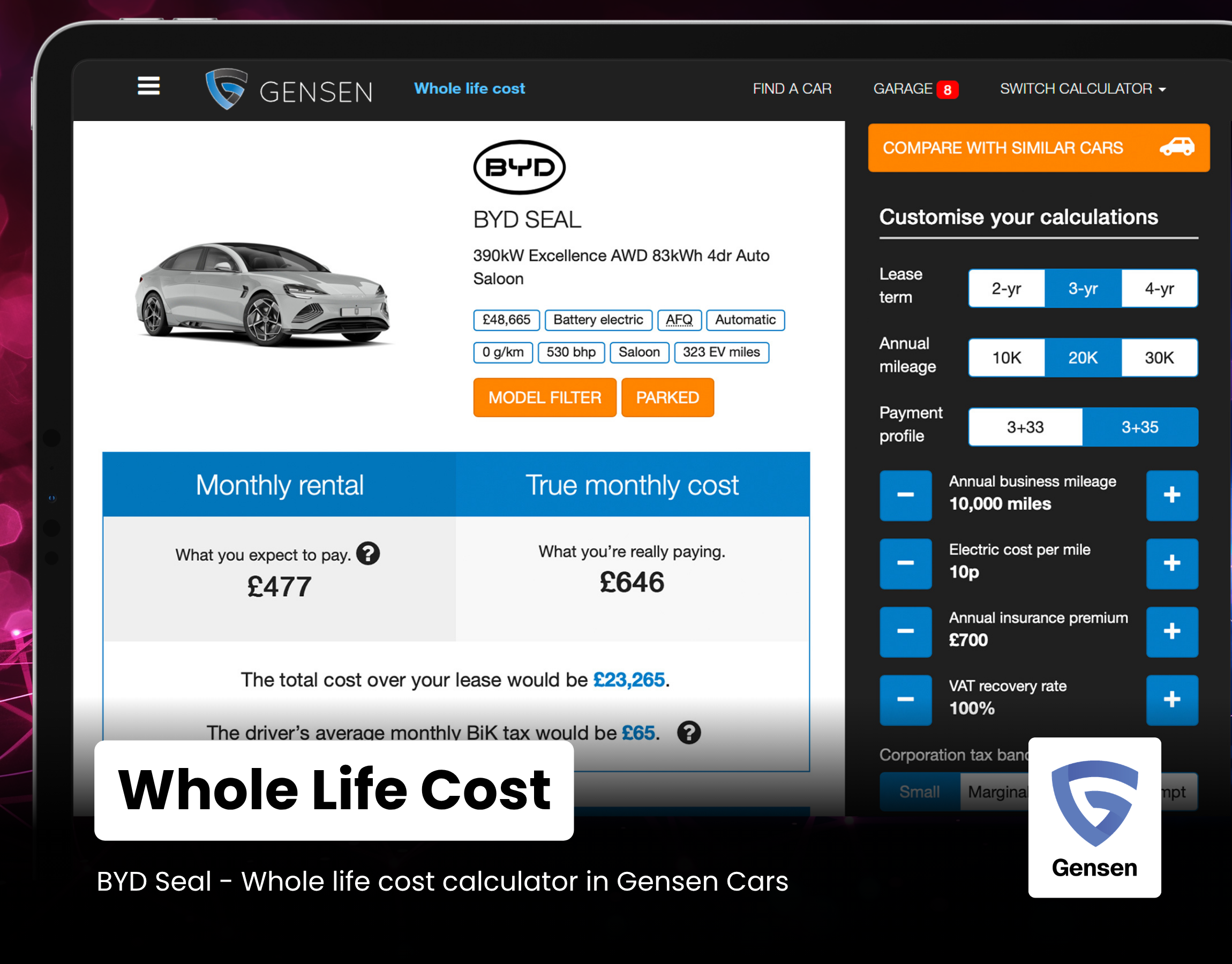Click the £646 true monthly cost value
1232x964 pixels.
[632, 582]
